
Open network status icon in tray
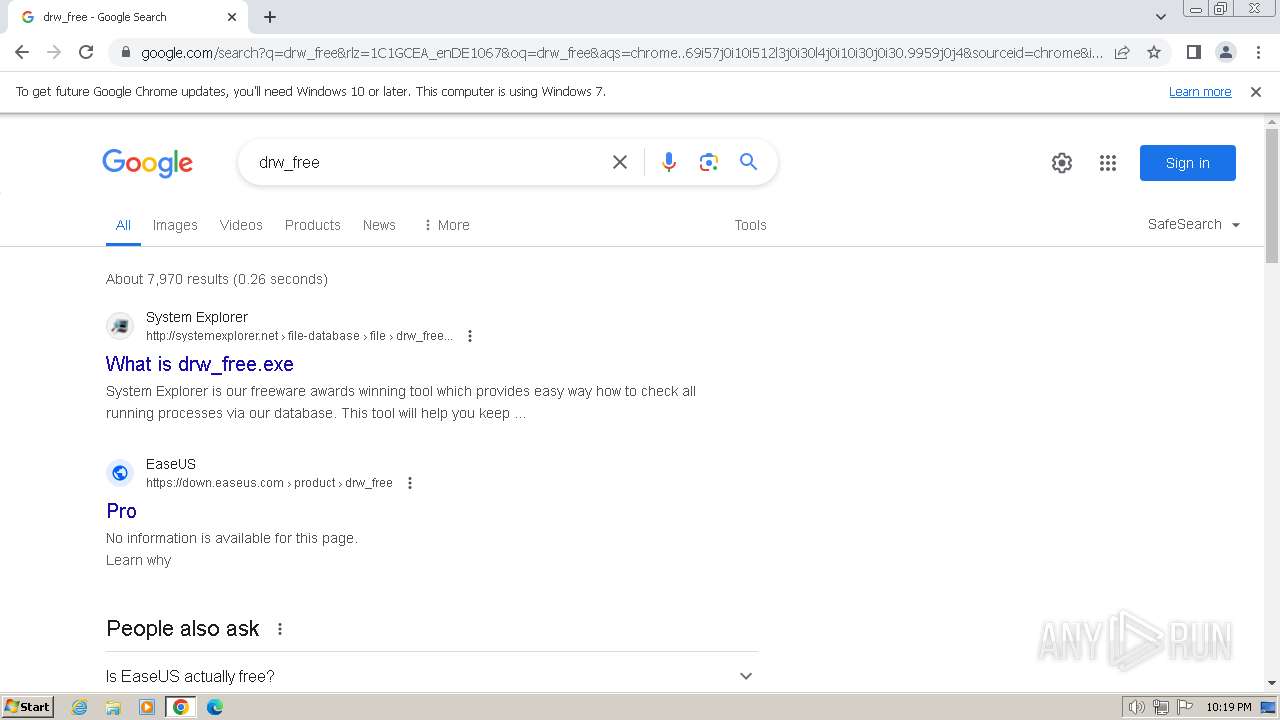click(x=1161, y=707)
